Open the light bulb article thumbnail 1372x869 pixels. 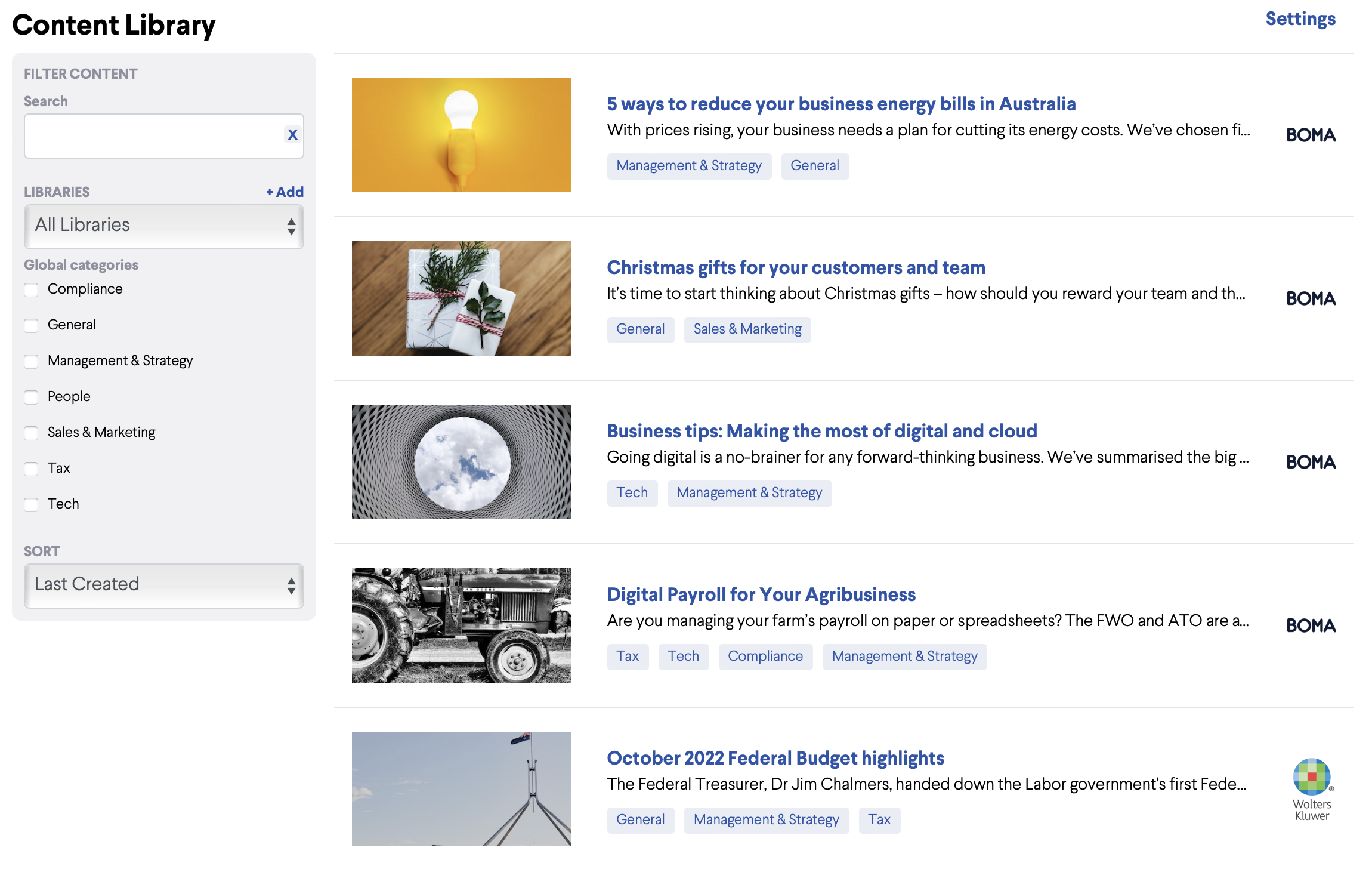(461, 135)
